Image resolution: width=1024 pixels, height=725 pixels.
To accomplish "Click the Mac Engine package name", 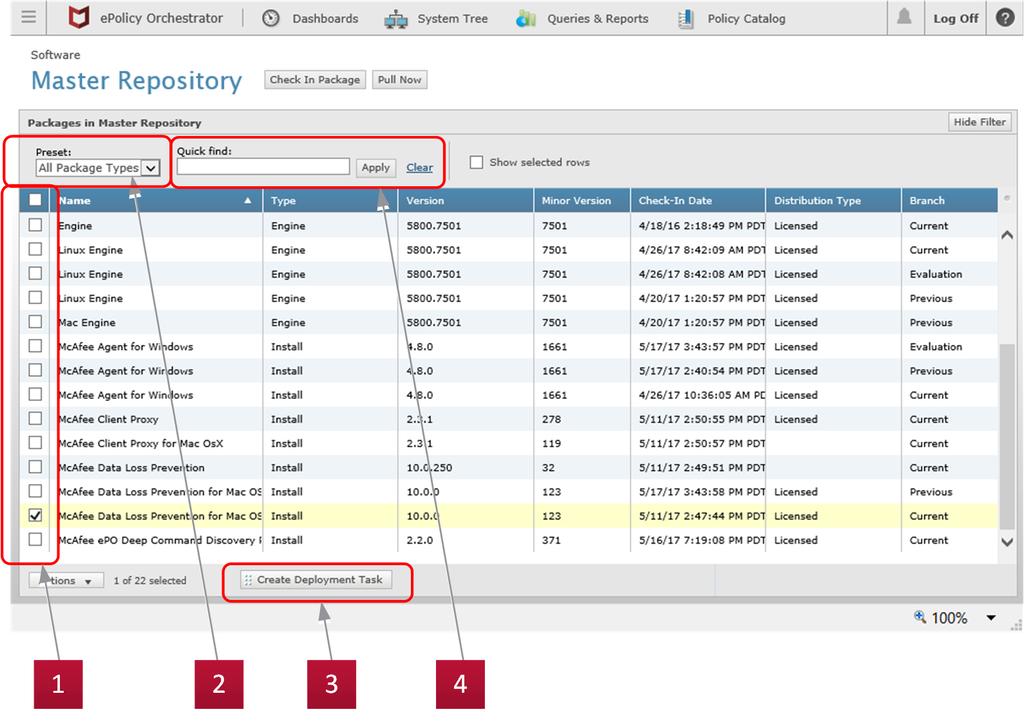I will click(x=87, y=323).
